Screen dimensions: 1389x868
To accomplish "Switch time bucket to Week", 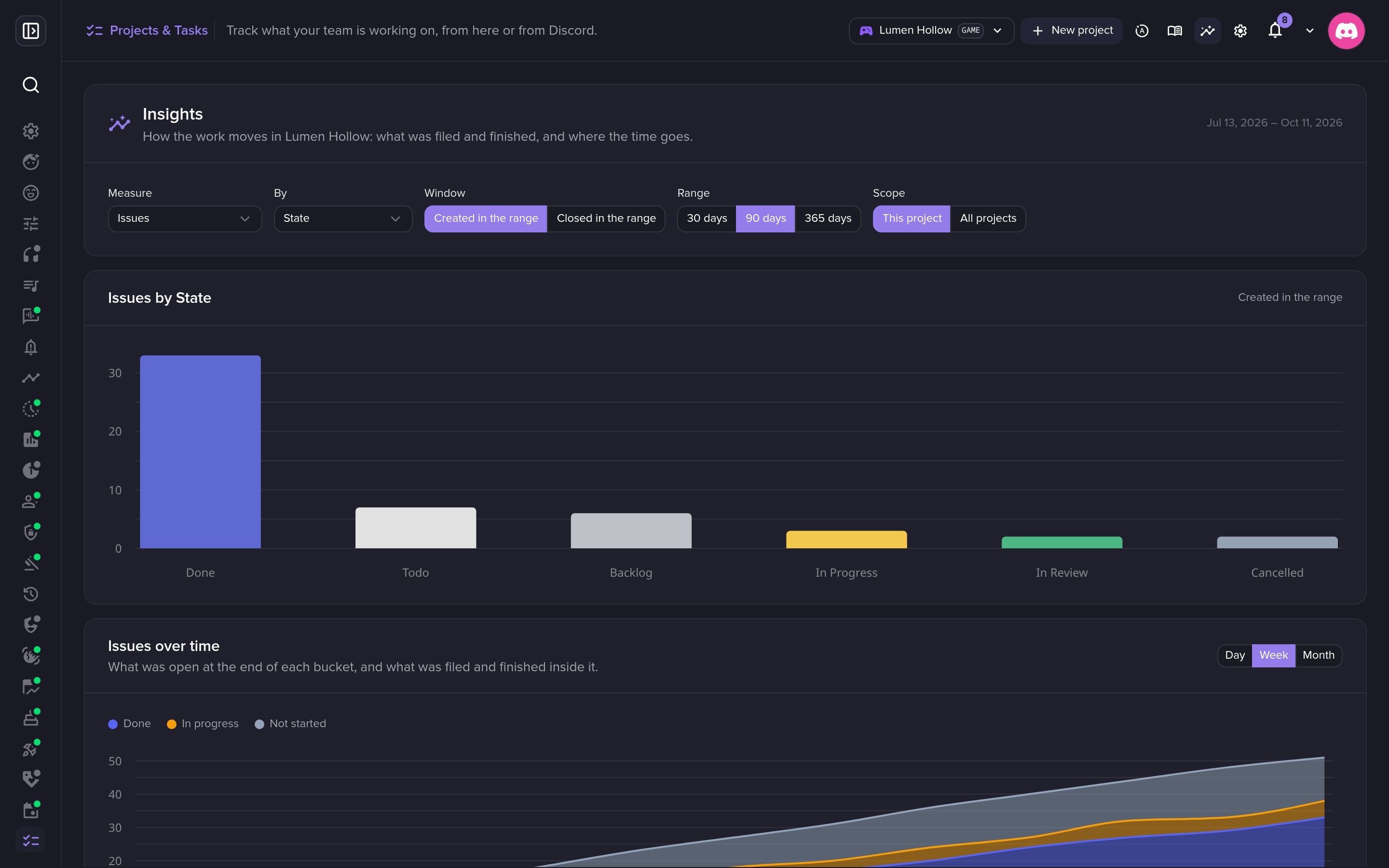I will pyautogui.click(x=1273, y=656).
